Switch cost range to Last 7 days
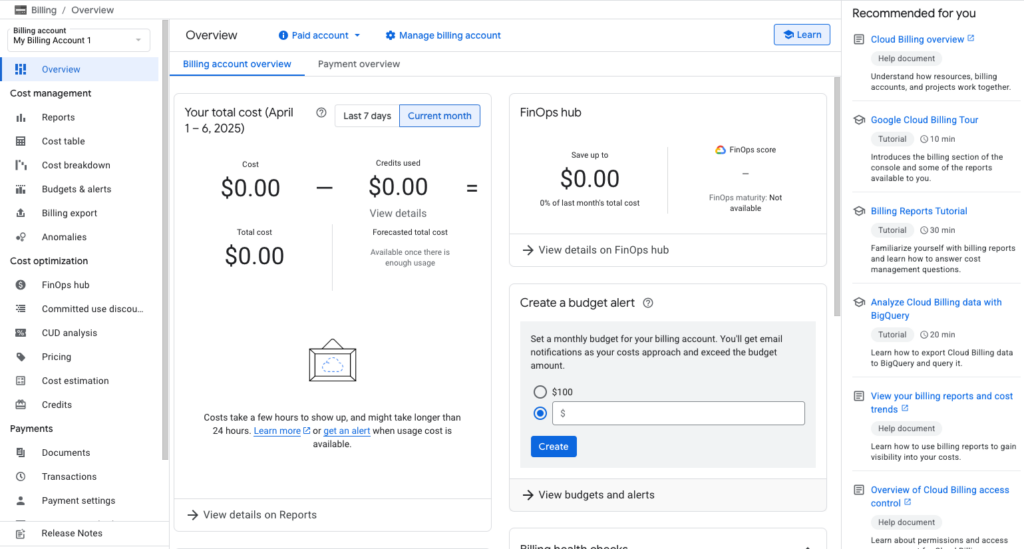The width and height of the screenshot is (1024, 549). pos(367,116)
